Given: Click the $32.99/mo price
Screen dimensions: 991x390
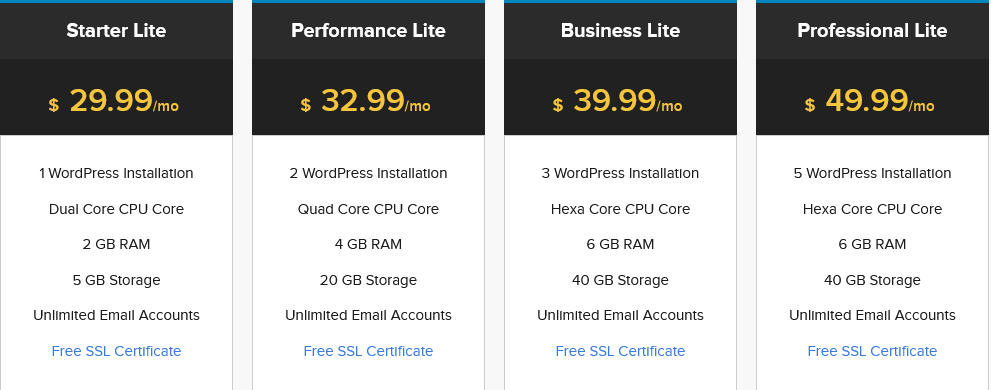Looking at the screenshot, I should [x=365, y=101].
